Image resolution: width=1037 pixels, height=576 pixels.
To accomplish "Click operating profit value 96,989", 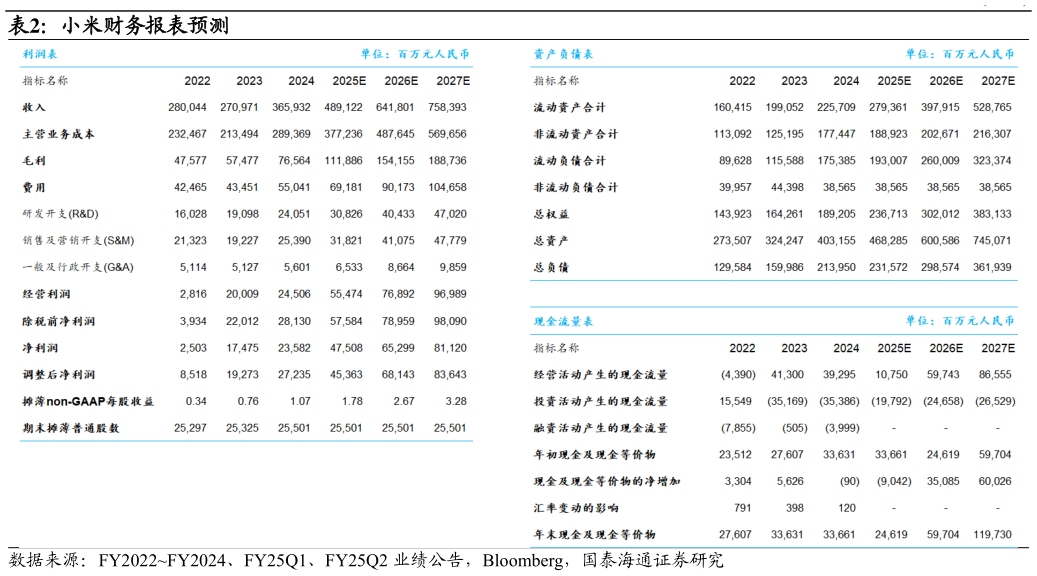I will [x=450, y=294].
